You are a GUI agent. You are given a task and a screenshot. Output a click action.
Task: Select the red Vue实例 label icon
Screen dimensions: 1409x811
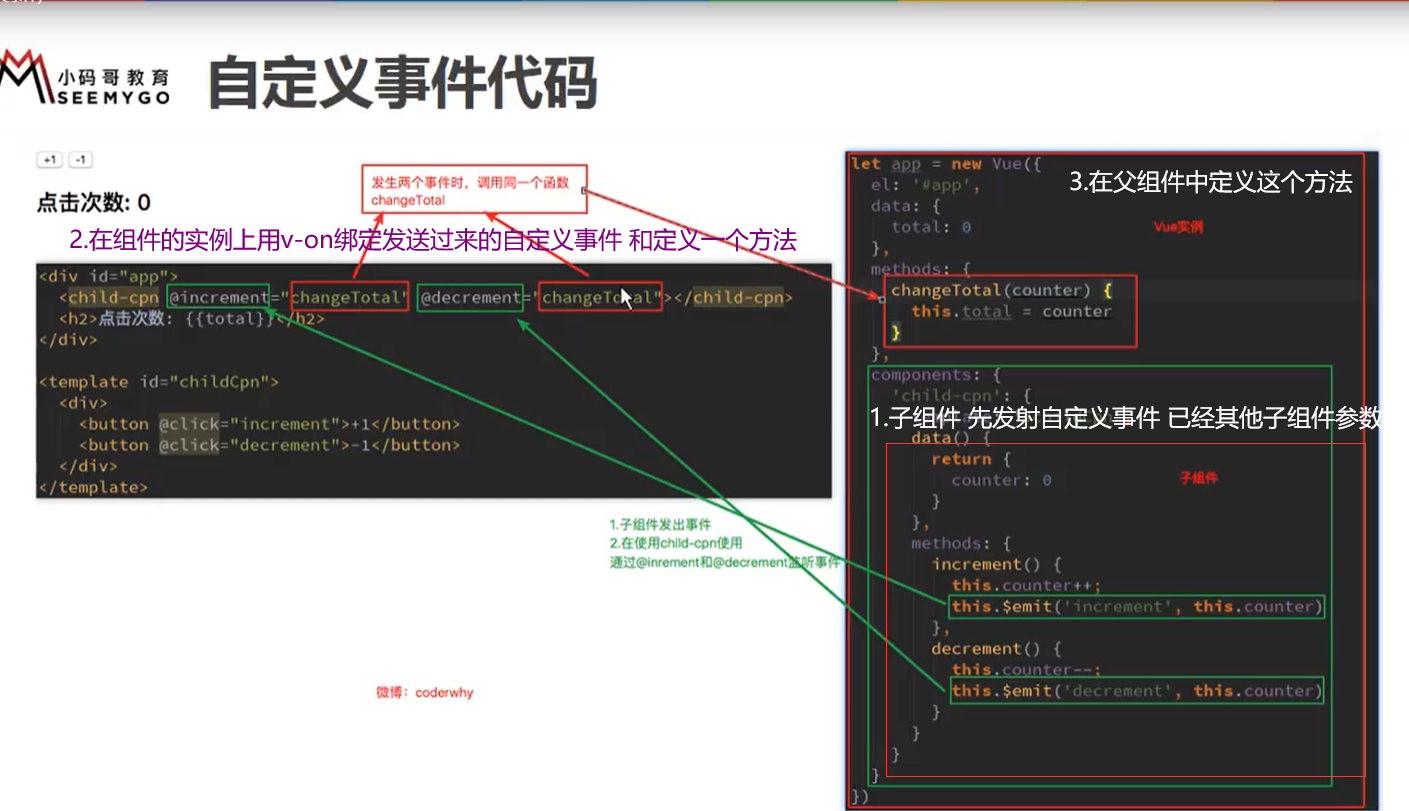tap(1176, 227)
